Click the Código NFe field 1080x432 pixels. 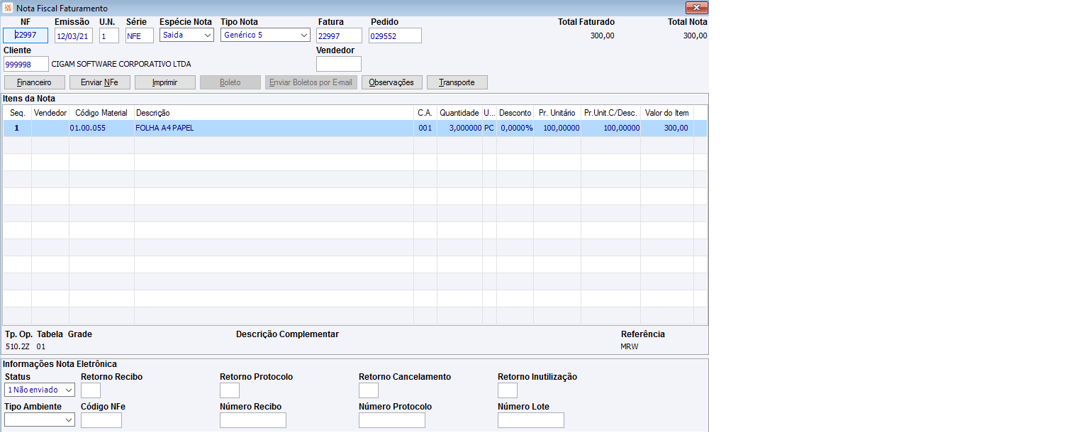pos(101,420)
